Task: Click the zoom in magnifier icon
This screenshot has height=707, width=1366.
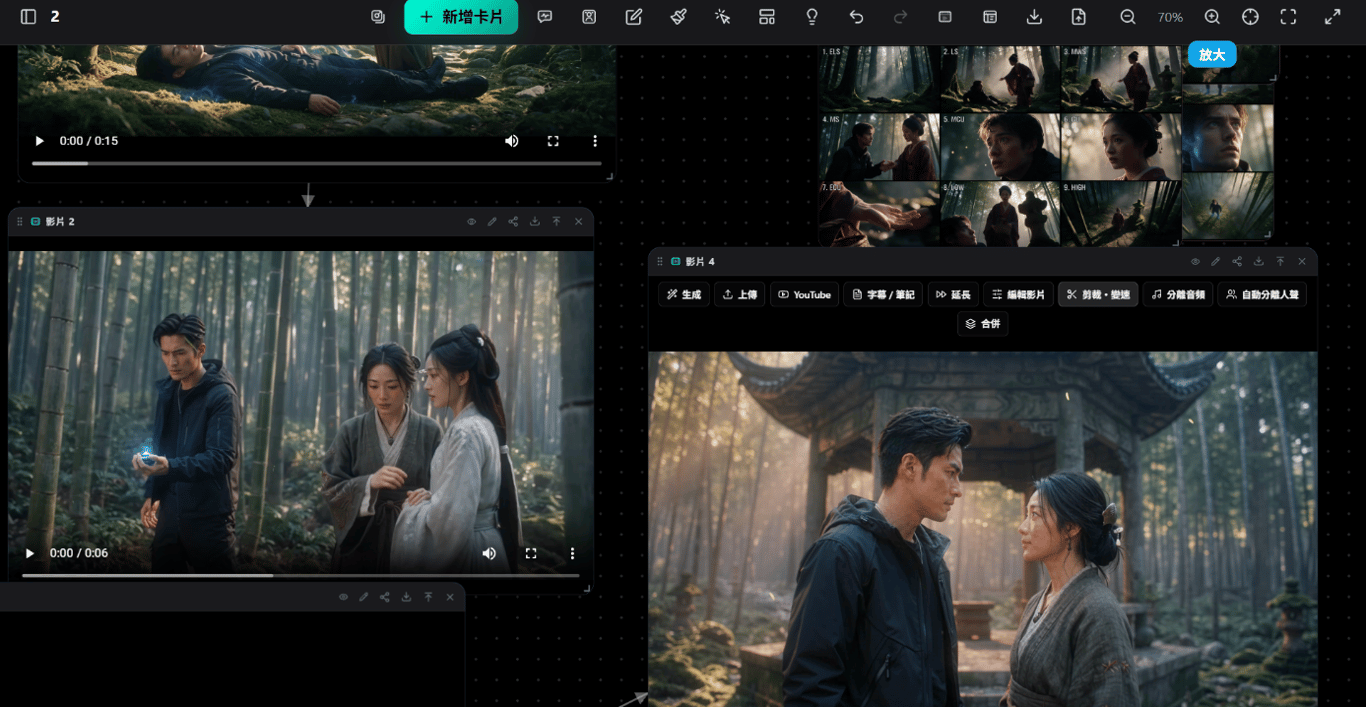Action: click(1212, 17)
